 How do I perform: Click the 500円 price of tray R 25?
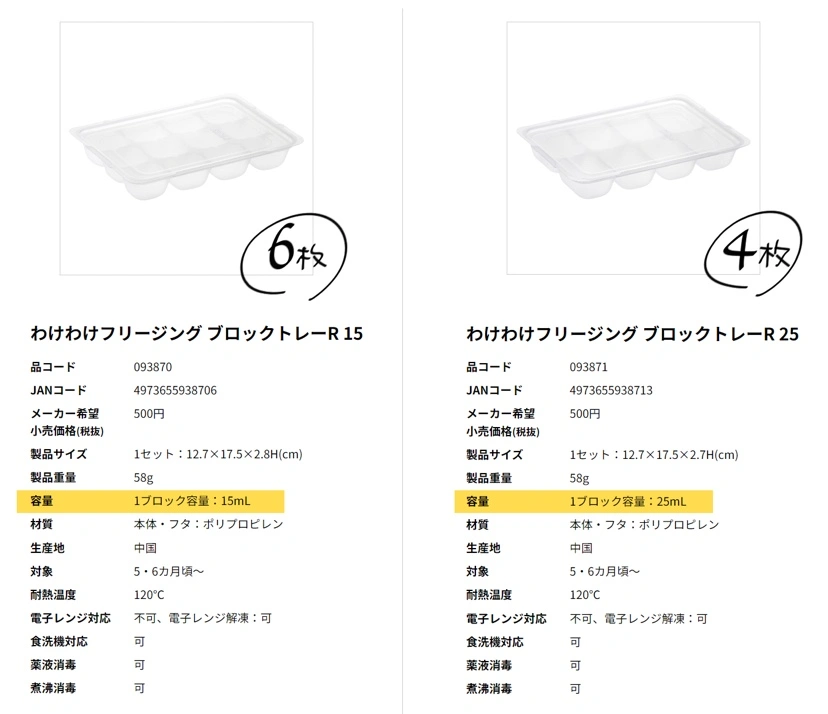(585, 414)
